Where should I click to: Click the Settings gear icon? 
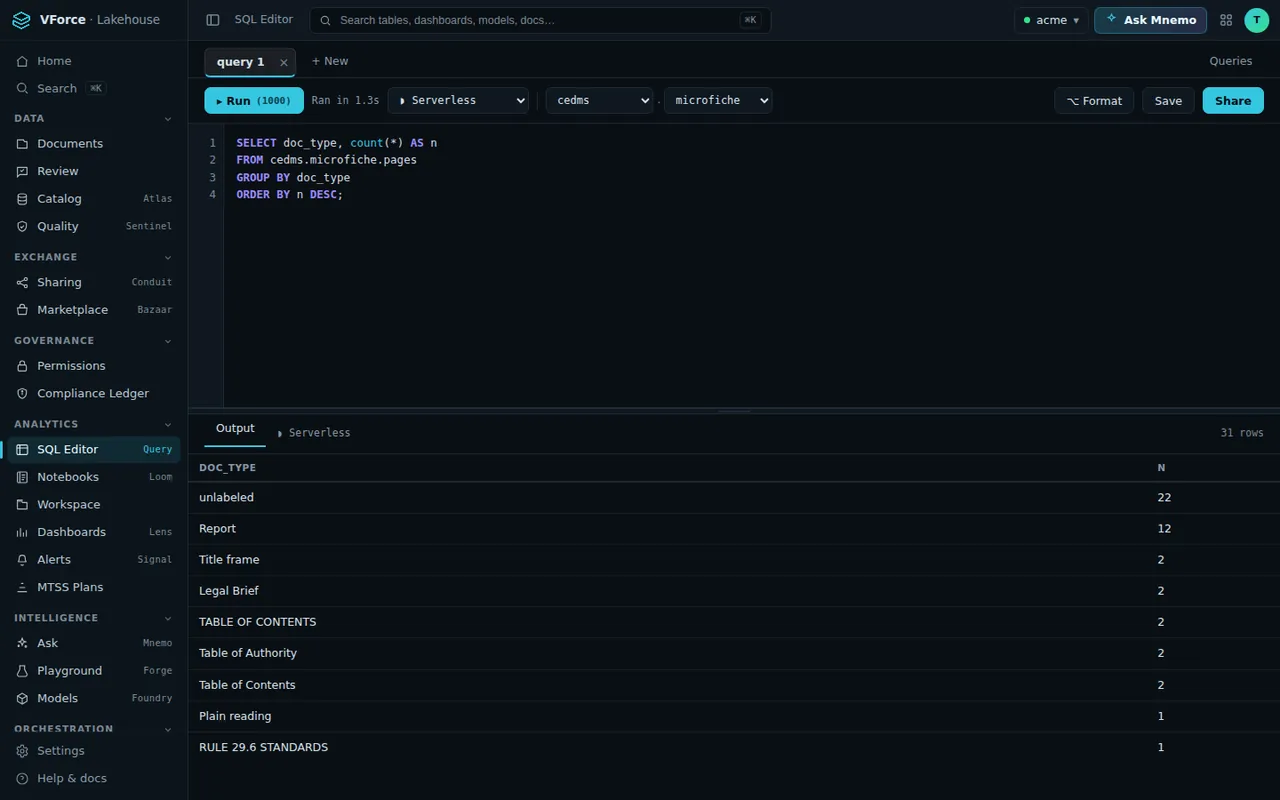(22, 751)
